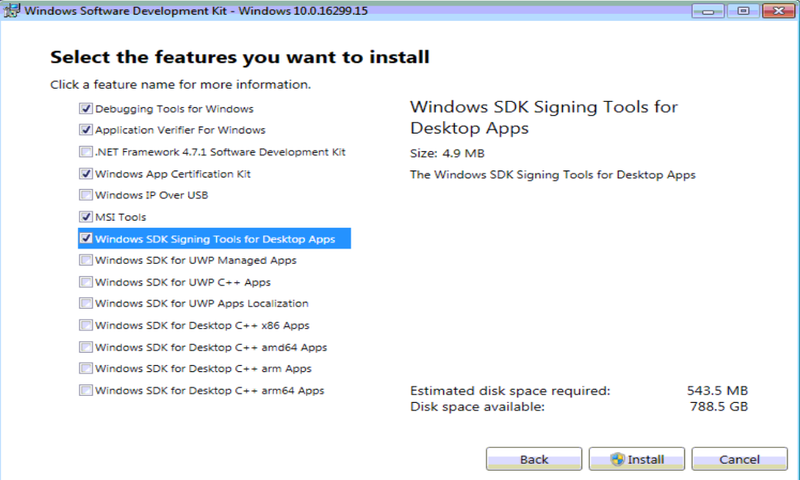Check Windows SDK for Desktop C++ arm Apps
This screenshot has width=800, height=480.
pos(86,369)
